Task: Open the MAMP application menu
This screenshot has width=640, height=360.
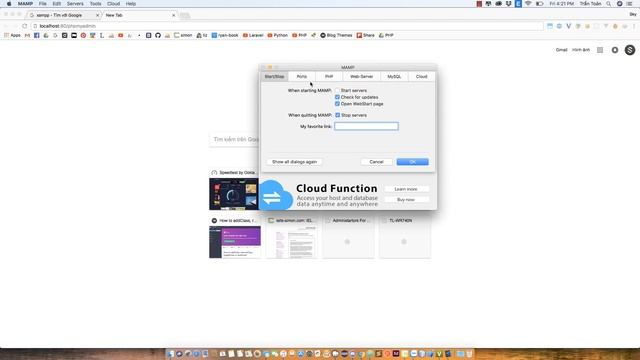Action: coord(25,4)
